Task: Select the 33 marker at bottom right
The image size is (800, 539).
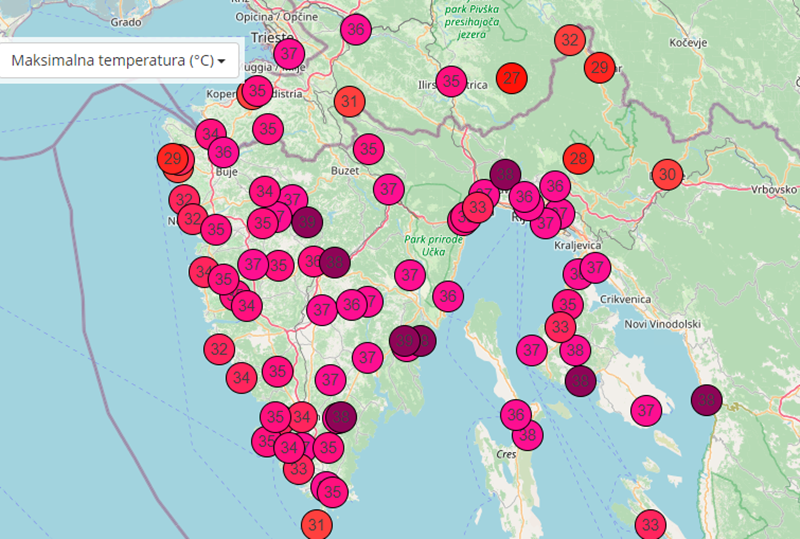Action: click(651, 524)
